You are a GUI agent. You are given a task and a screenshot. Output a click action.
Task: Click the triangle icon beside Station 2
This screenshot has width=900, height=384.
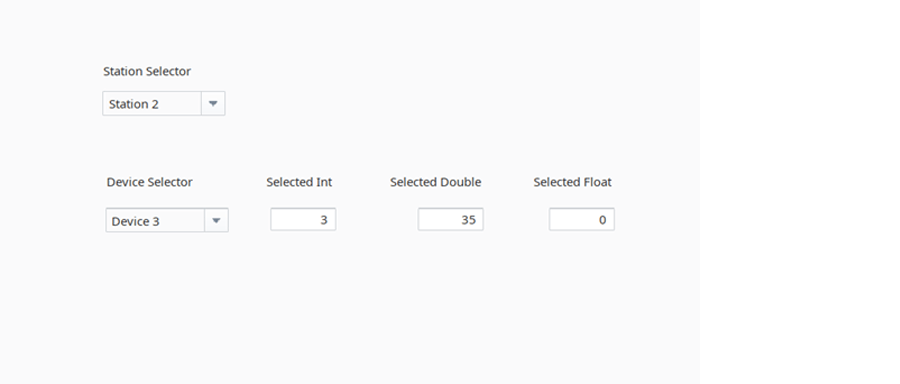coord(213,104)
